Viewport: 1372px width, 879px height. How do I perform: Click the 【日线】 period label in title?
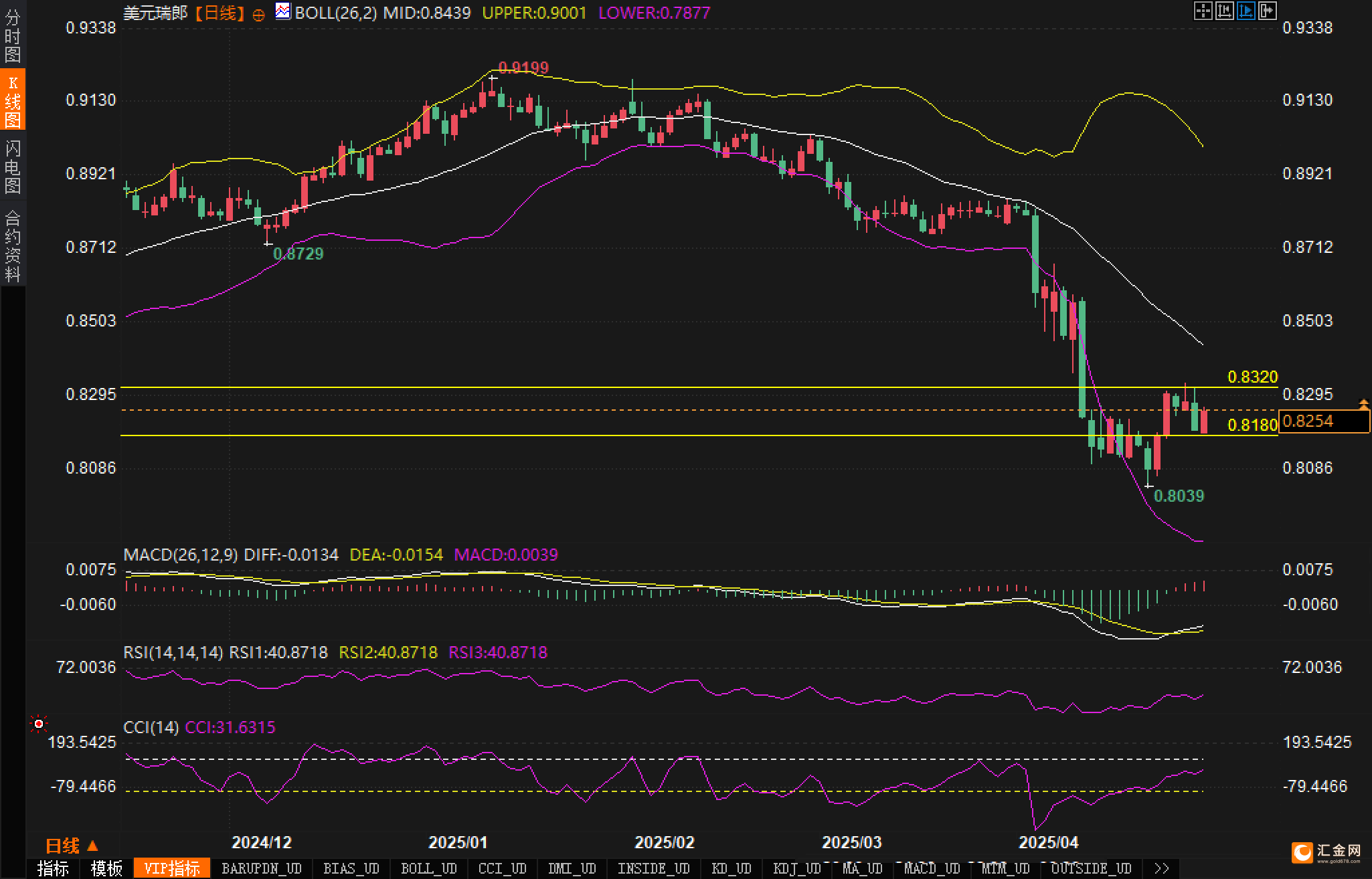[x=220, y=13]
